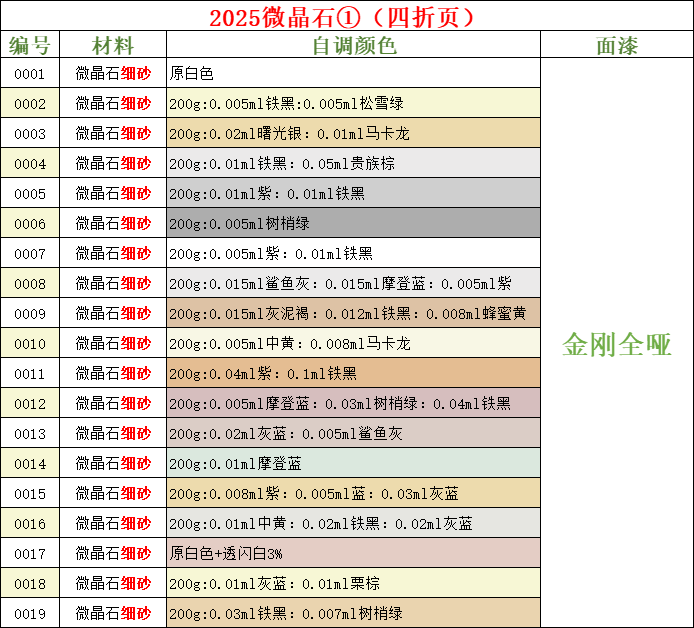Click the material cell in row 0012
Image resolution: width=694 pixels, height=628 pixels.
113,404
